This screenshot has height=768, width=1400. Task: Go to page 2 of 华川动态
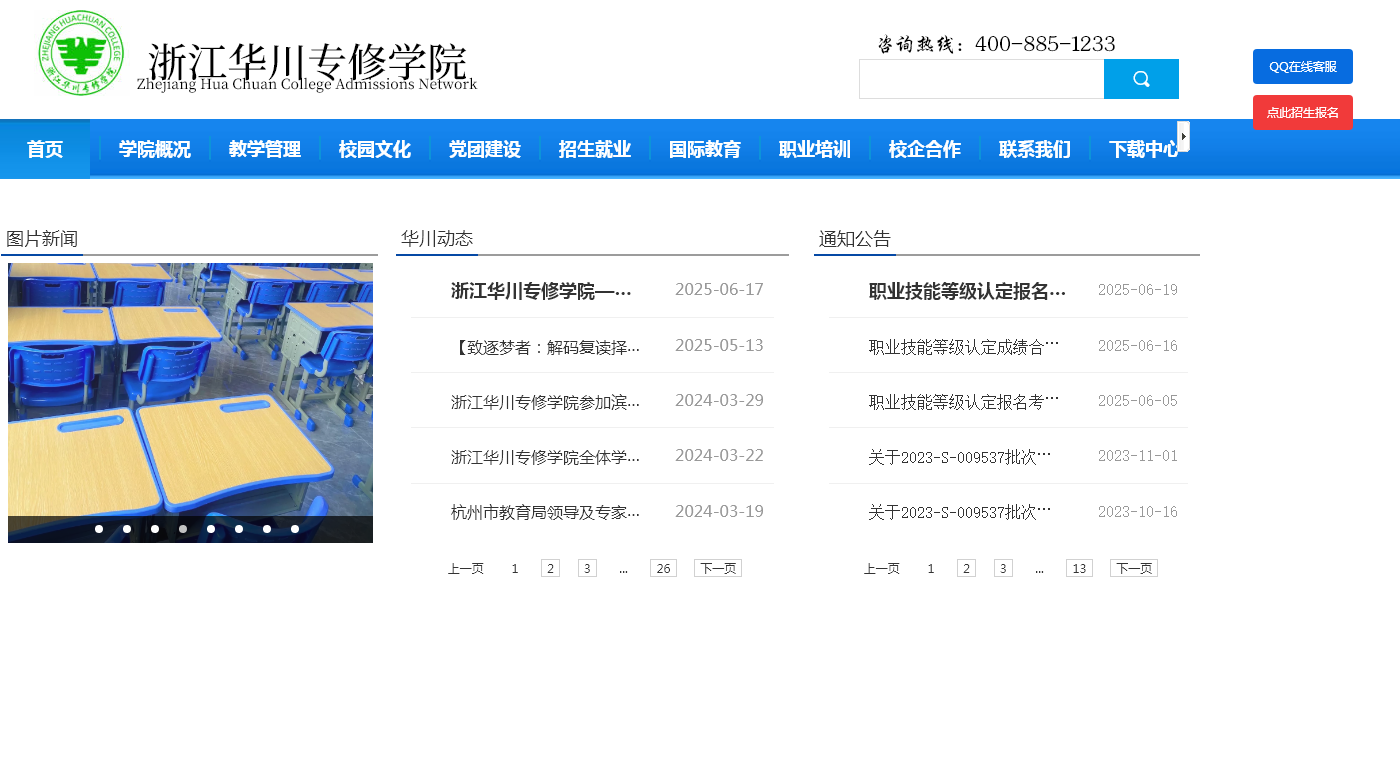[550, 568]
